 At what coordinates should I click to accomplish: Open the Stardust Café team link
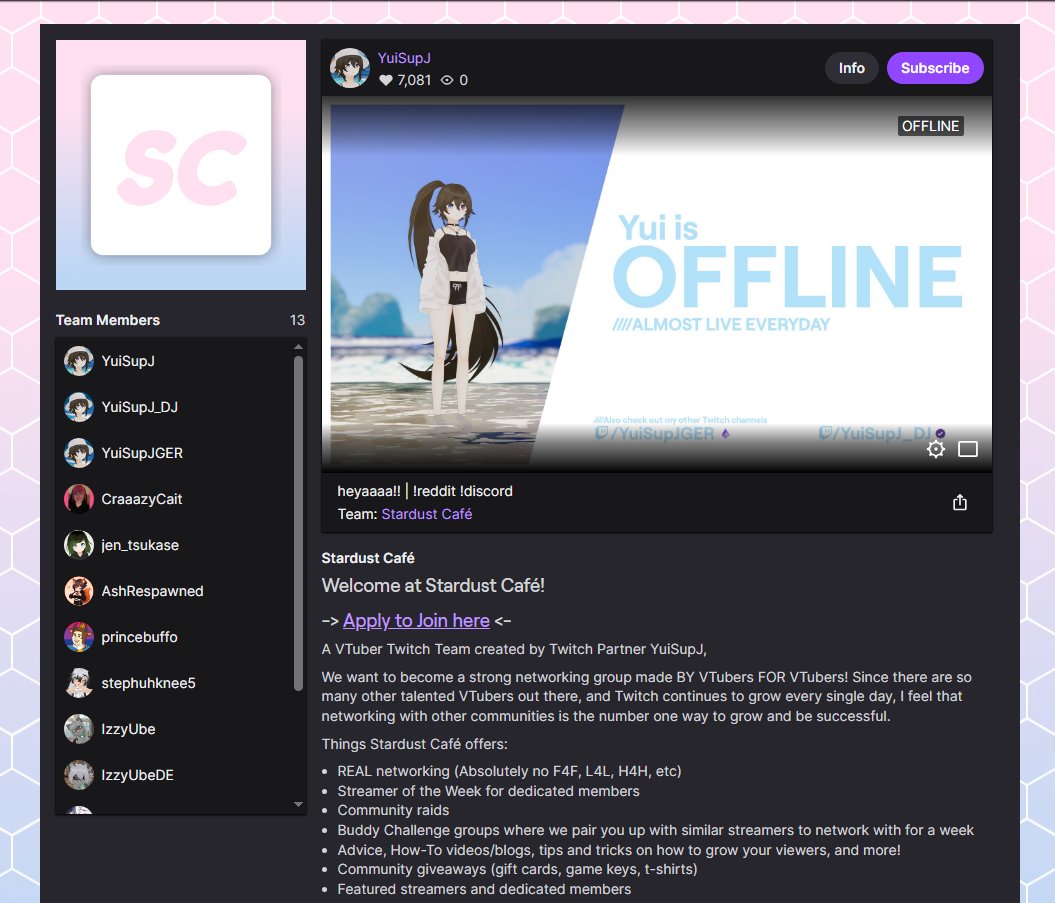427,514
